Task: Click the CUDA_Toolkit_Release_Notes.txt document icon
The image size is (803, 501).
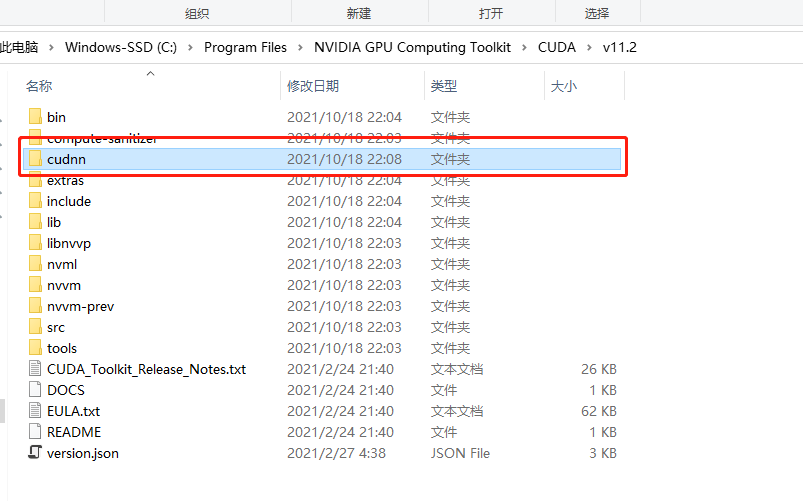Action: pyautogui.click(x=35, y=369)
